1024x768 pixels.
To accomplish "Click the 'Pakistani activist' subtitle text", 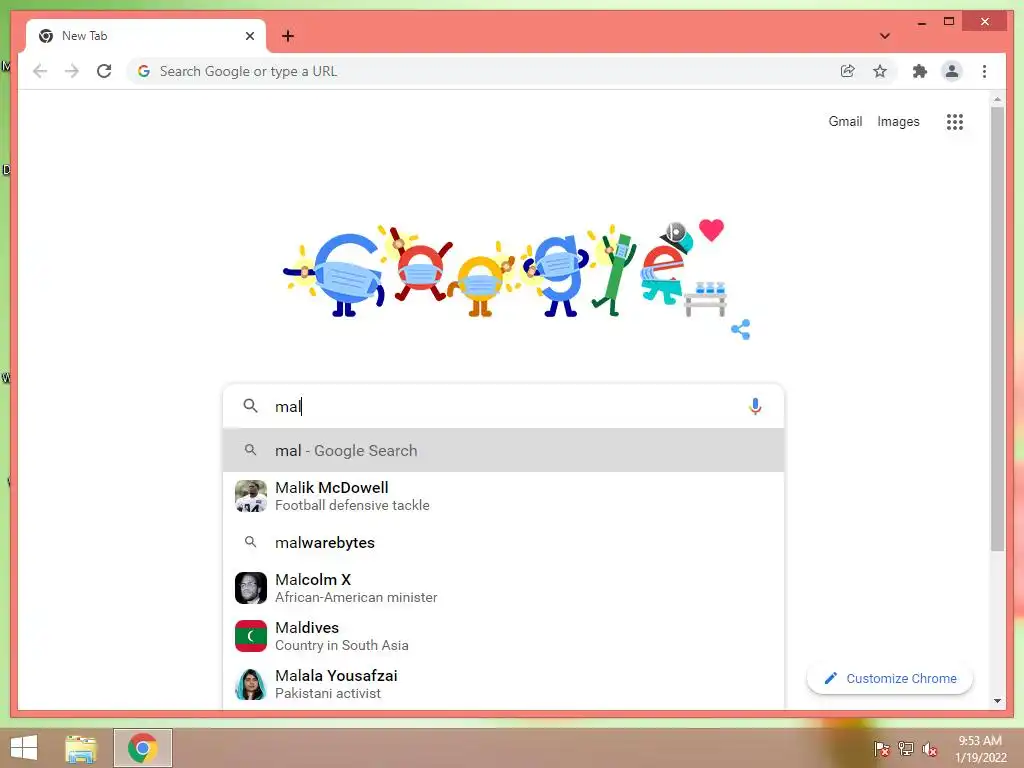I will click(x=328, y=694).
